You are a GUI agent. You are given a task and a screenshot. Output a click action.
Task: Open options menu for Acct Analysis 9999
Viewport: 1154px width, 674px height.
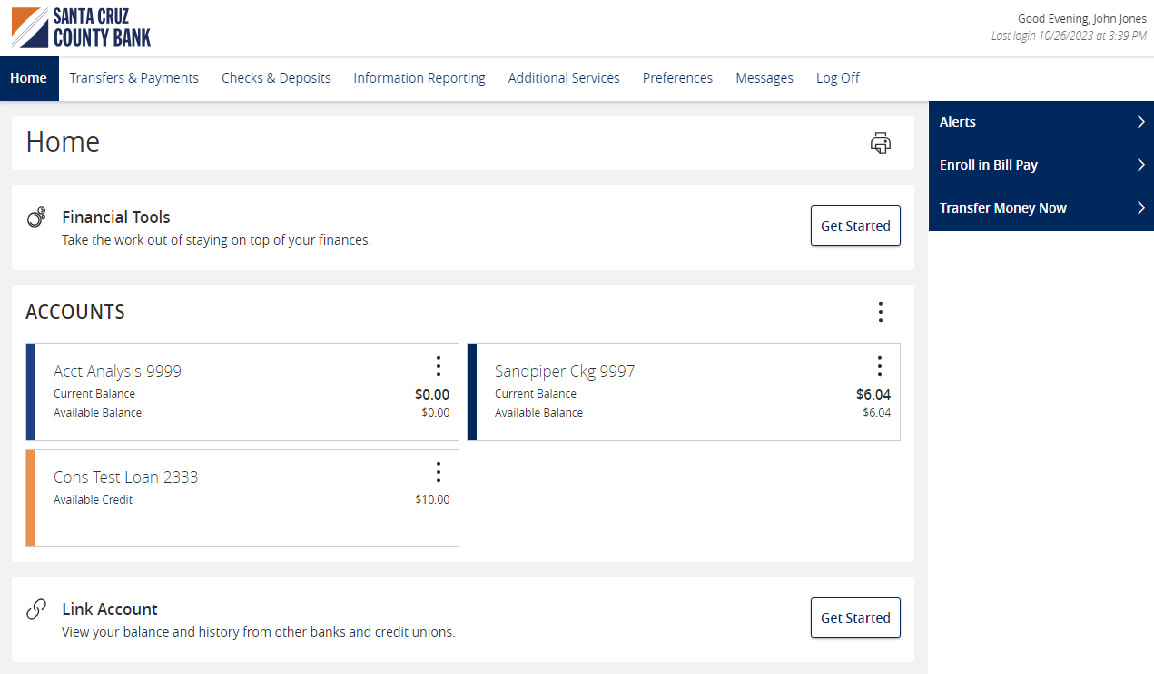point(438,366)
